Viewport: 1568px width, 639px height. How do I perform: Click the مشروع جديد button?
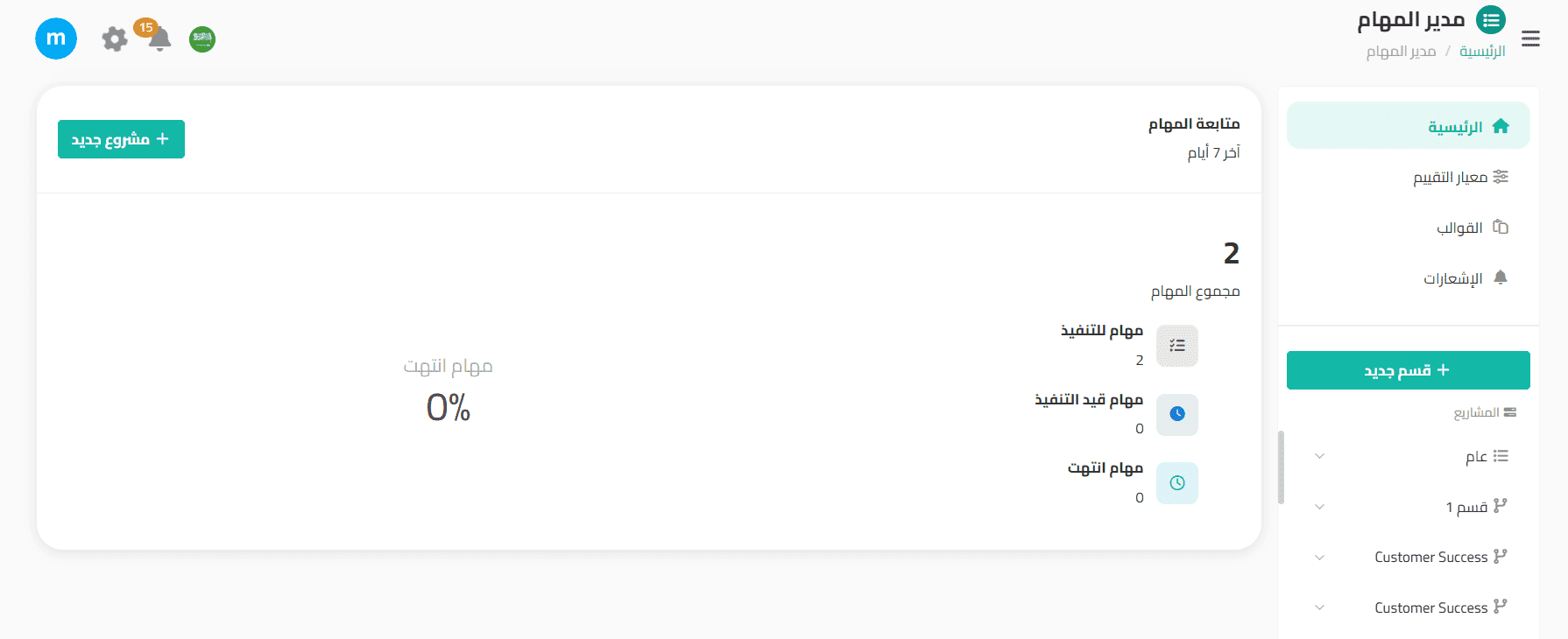pos(121,139)
